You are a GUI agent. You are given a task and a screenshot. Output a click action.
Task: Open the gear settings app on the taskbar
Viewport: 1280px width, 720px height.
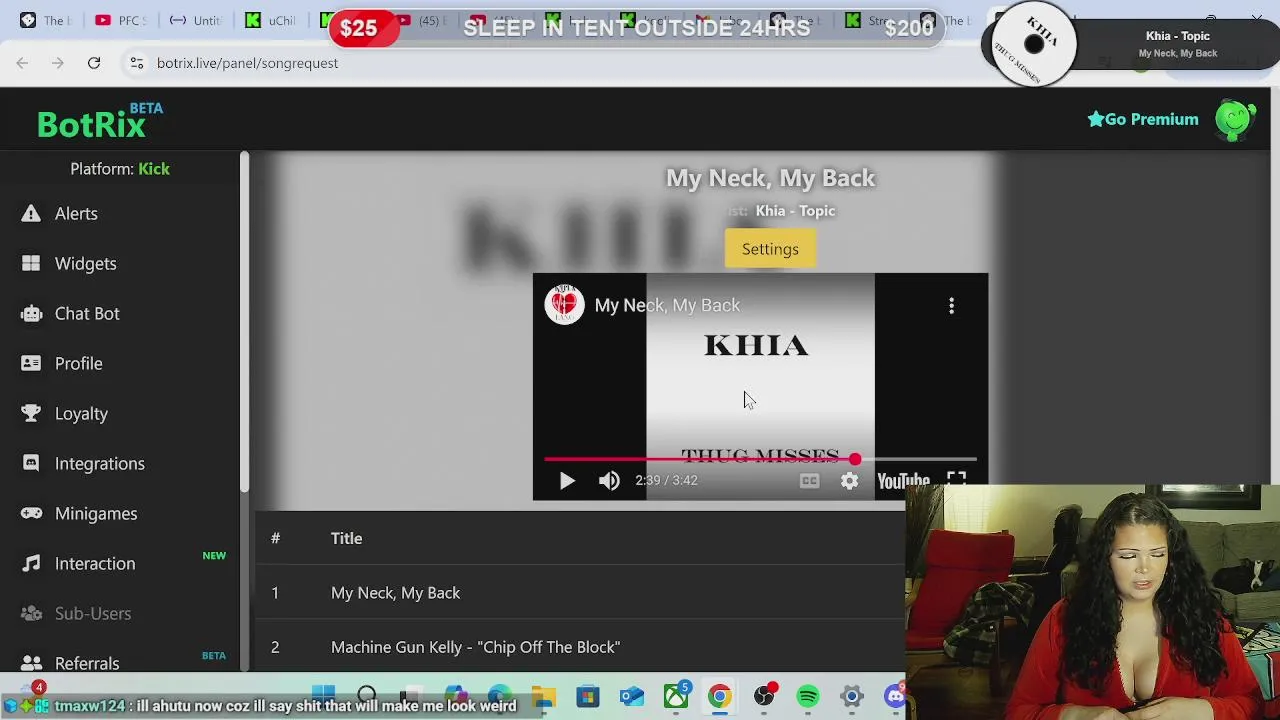click(x=852, y=696)
